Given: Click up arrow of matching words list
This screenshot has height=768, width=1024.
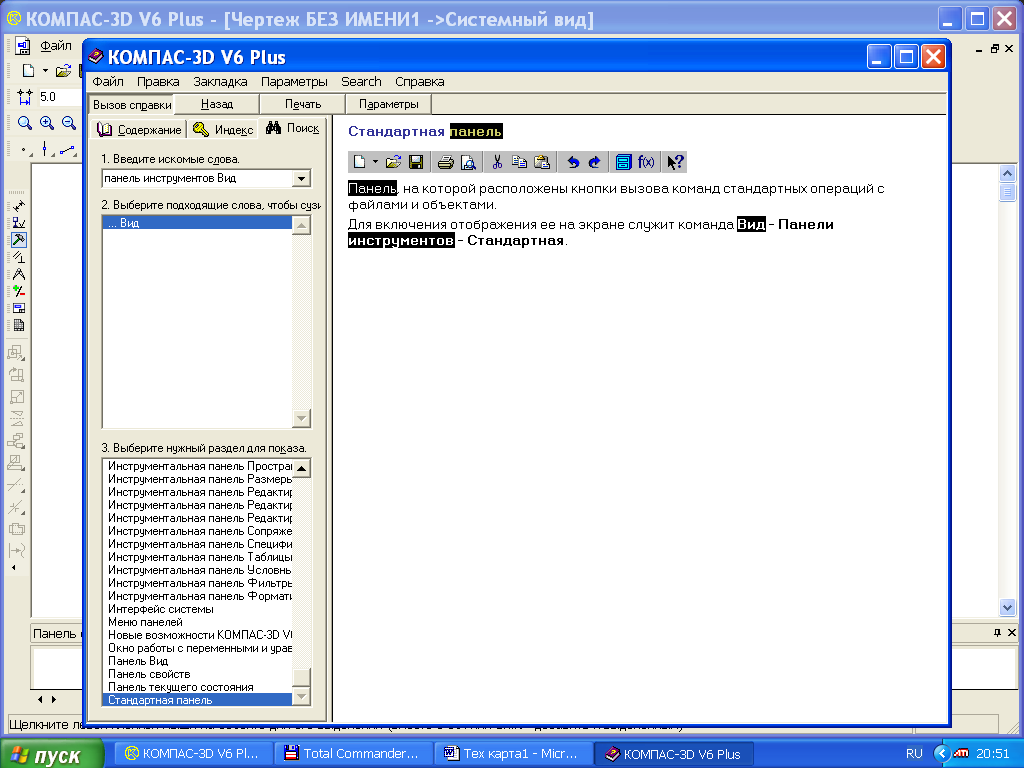Looking at the screenshot, I should pos(301,226).
